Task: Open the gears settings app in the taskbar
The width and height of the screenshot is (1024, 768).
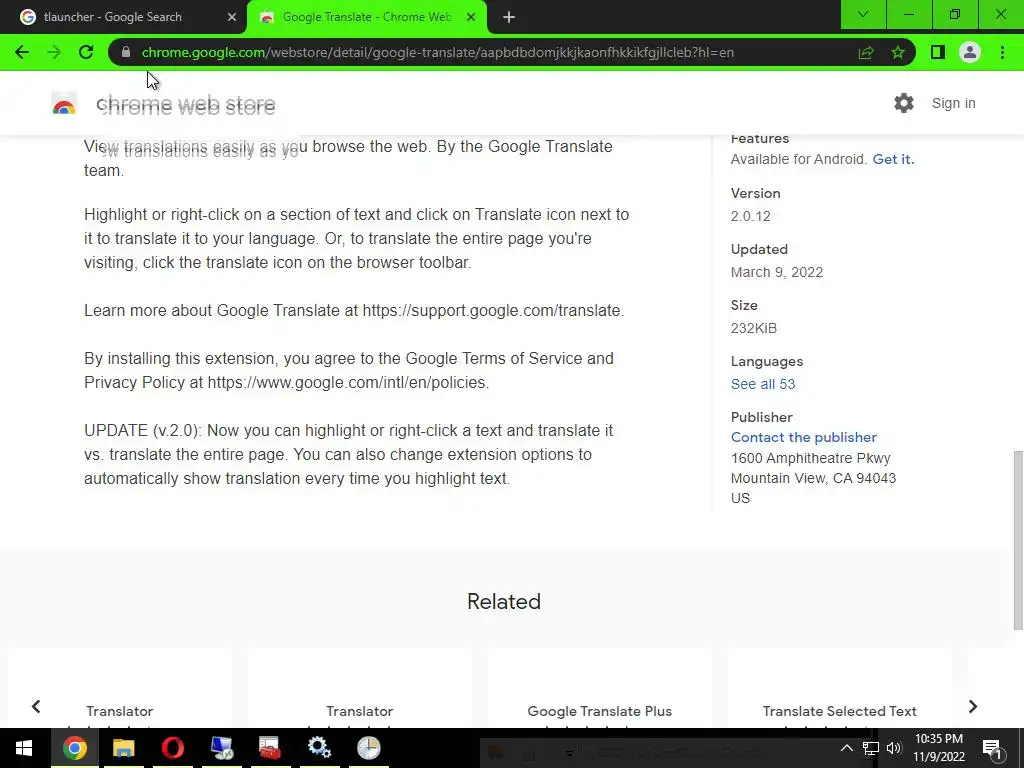Action: [x=319, y=748]
